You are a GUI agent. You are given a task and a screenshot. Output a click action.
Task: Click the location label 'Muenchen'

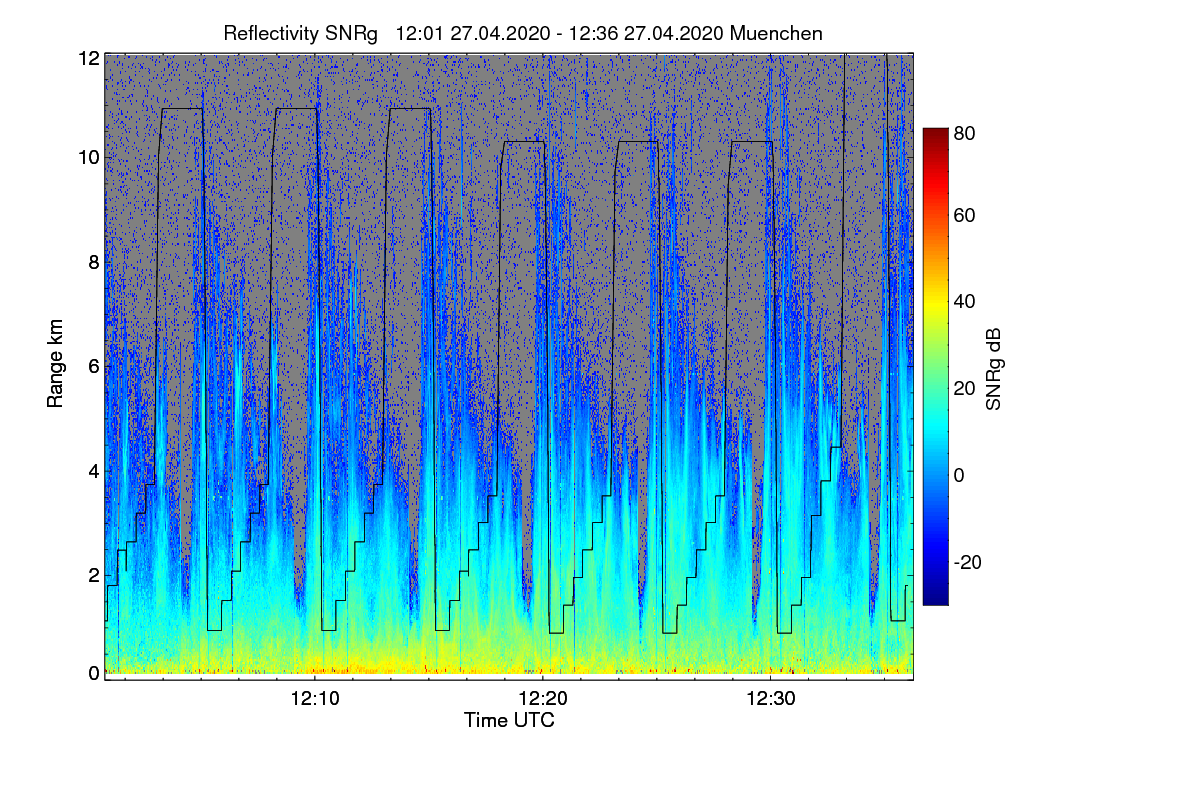(777, 33)
